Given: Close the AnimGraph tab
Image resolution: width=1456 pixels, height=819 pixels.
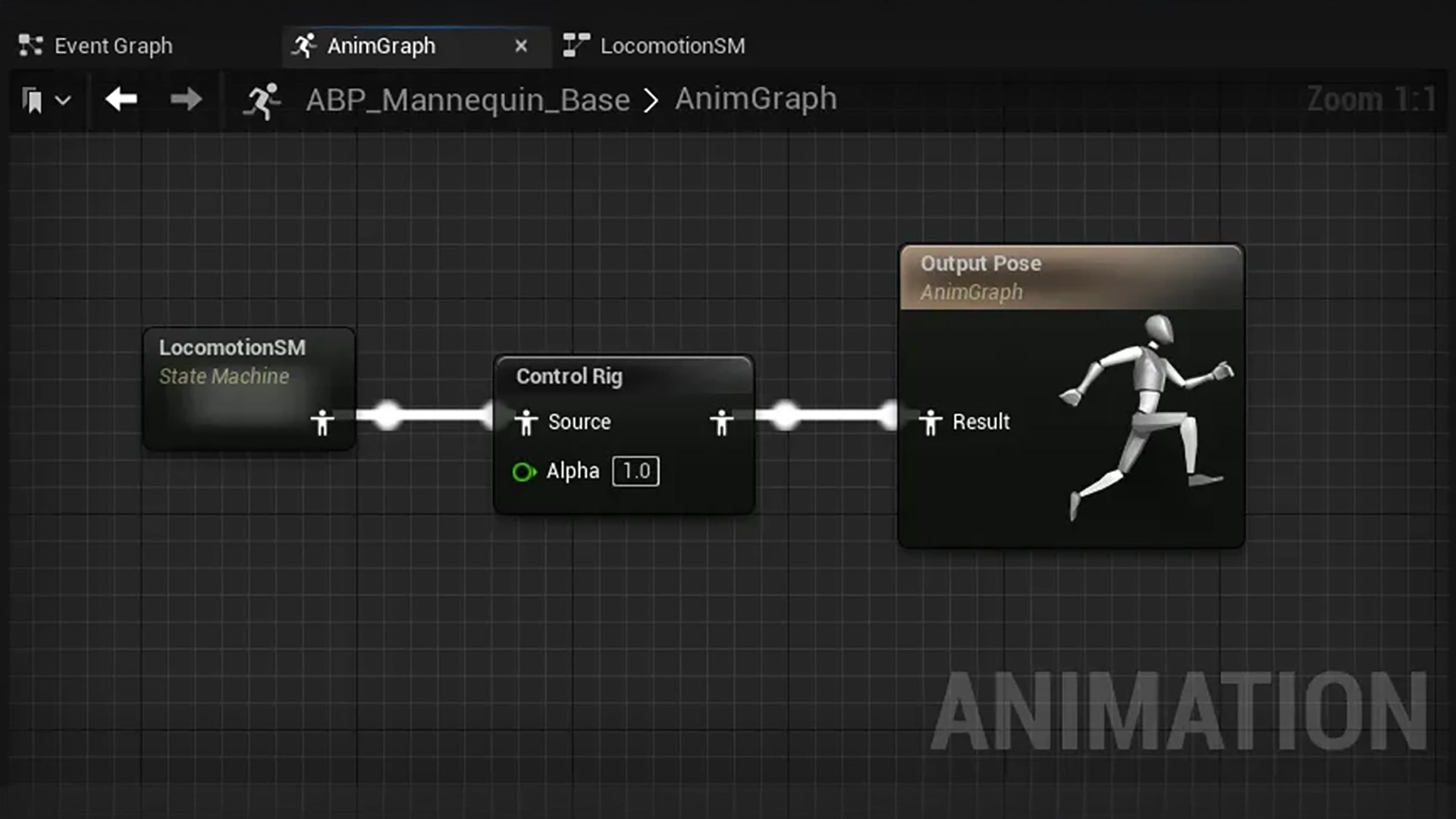Looking at the screenshot, I should point(521,46).
